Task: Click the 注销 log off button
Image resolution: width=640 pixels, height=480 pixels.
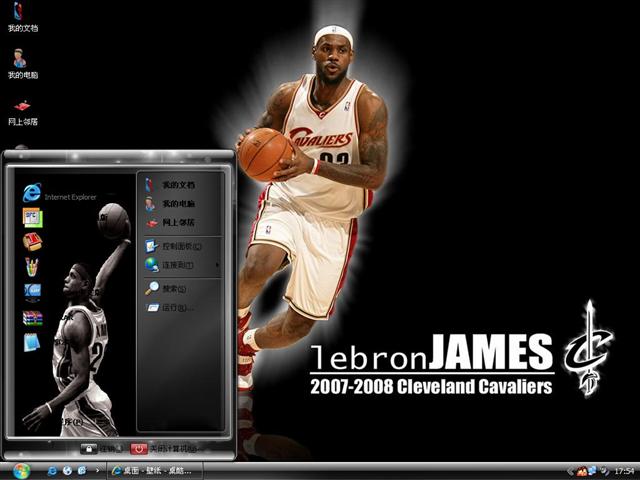Action: click(x=101, y=449)
